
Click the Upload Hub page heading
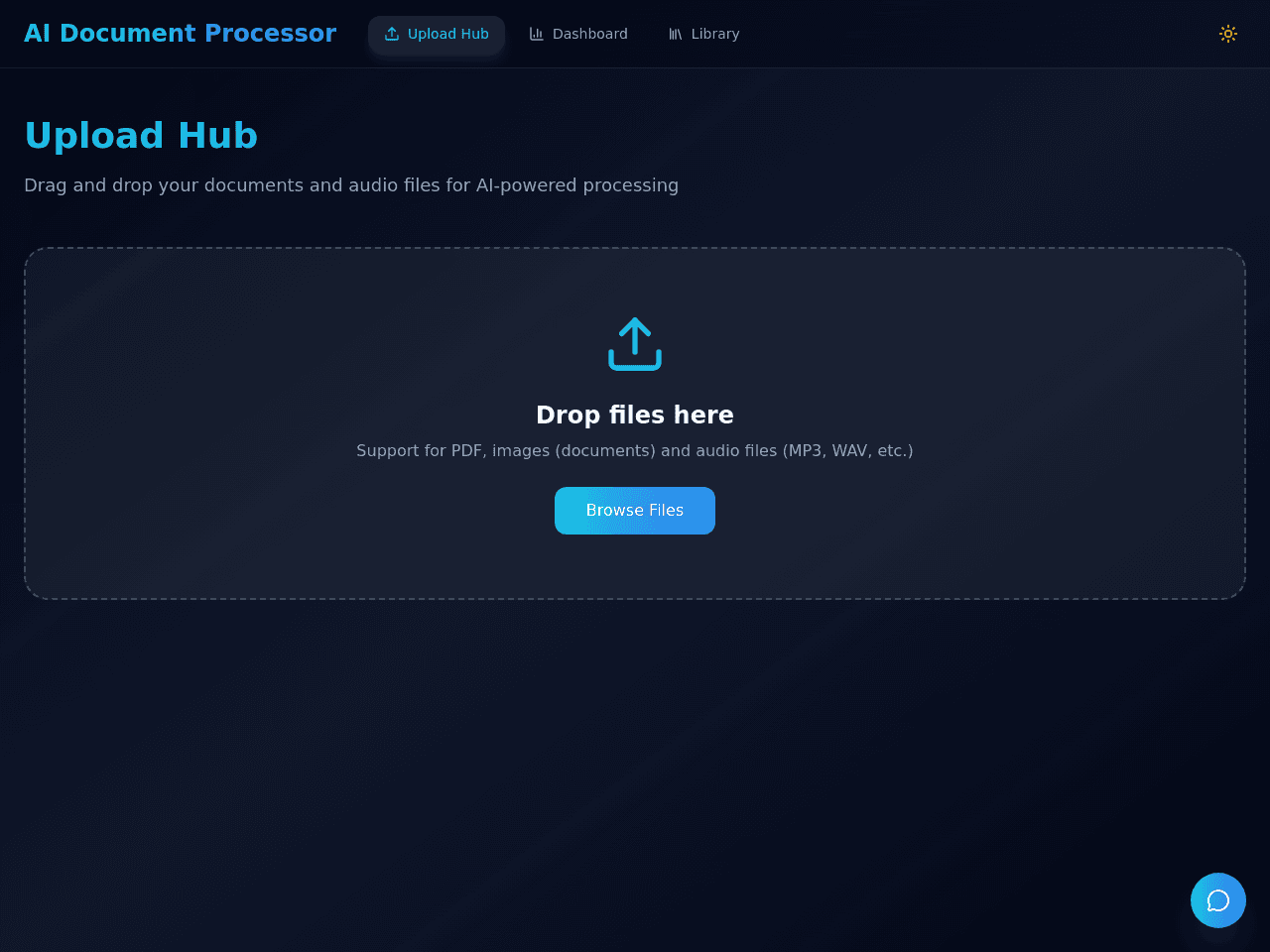point(141,136)
